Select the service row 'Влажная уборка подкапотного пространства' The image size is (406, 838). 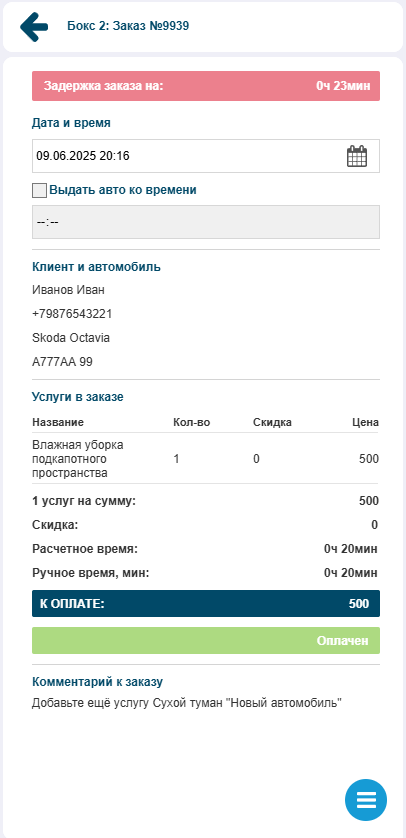pos(206,459)
